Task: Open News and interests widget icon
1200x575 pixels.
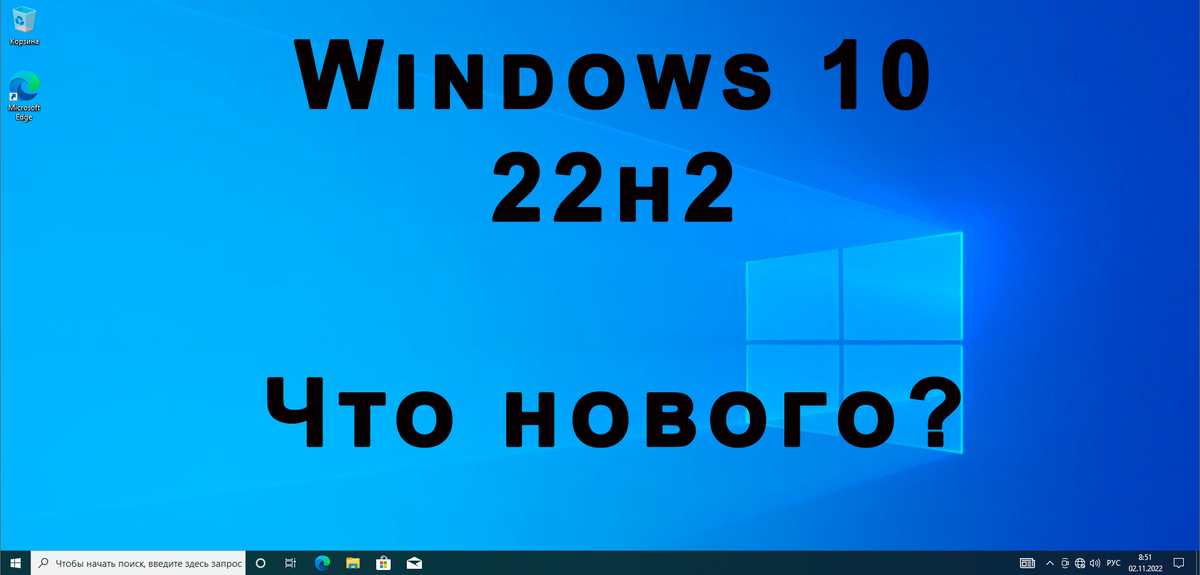Action: [x=1027, y=563]
